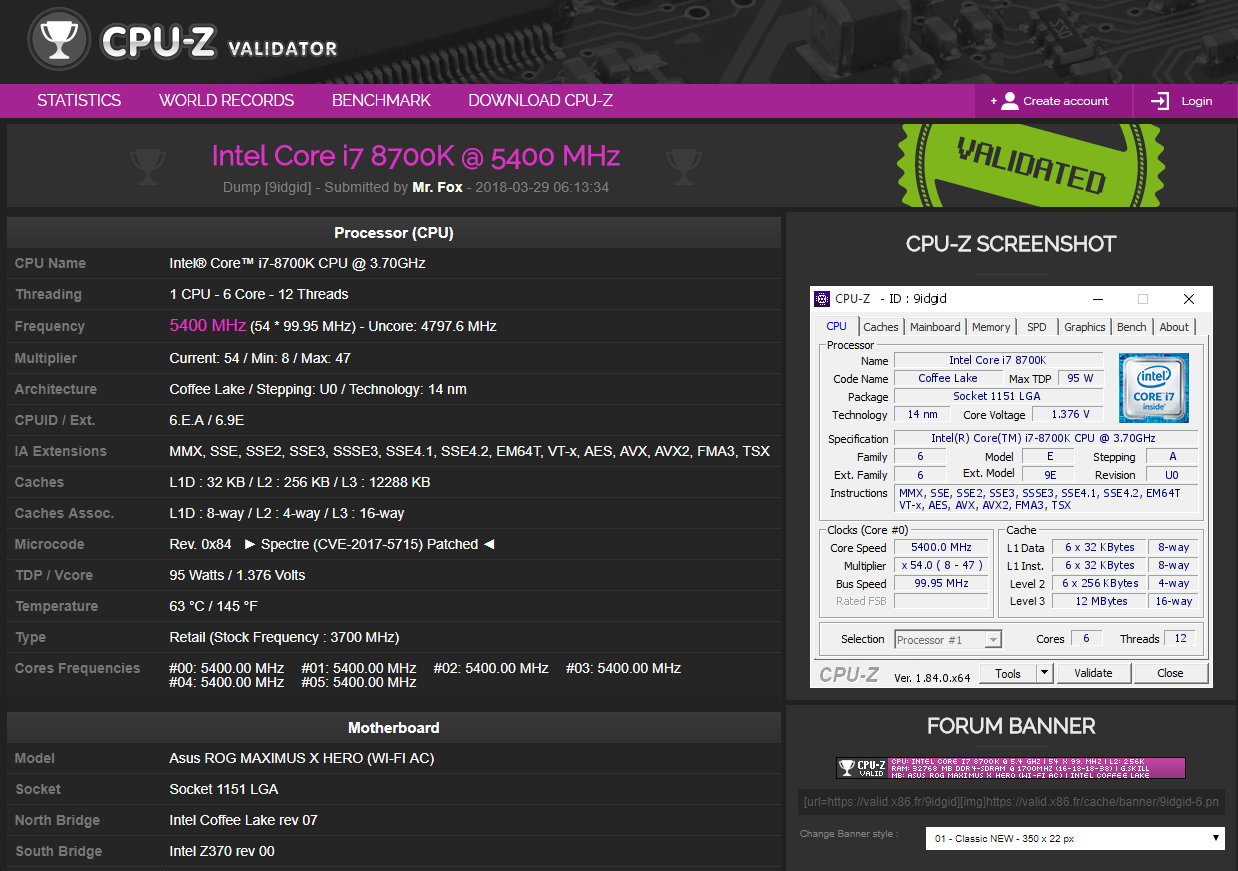Click the Core Speed field 5400.0 MHz
This screenshot has height=871, width=1238.
[x=941, y=547]
